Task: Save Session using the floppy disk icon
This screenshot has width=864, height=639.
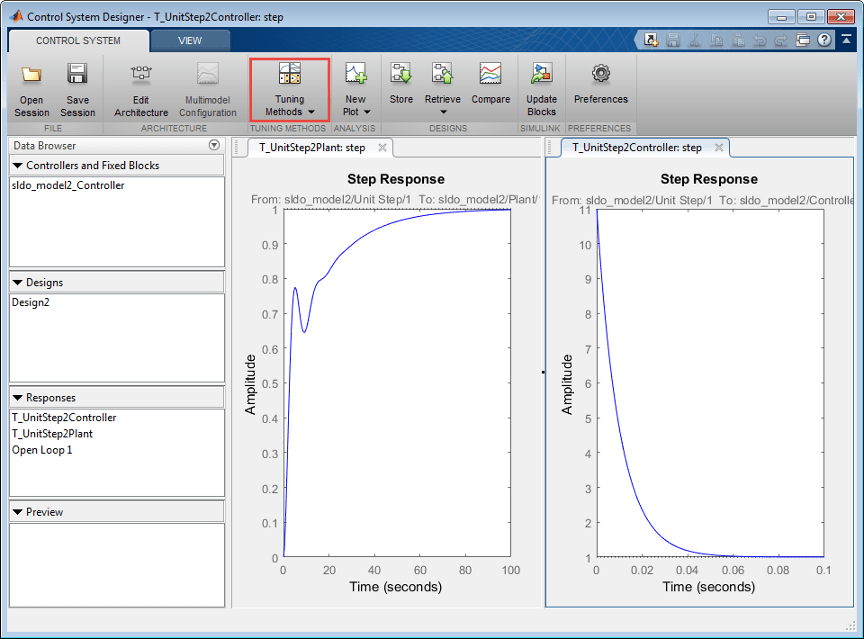Action: [x=77, y=74]
